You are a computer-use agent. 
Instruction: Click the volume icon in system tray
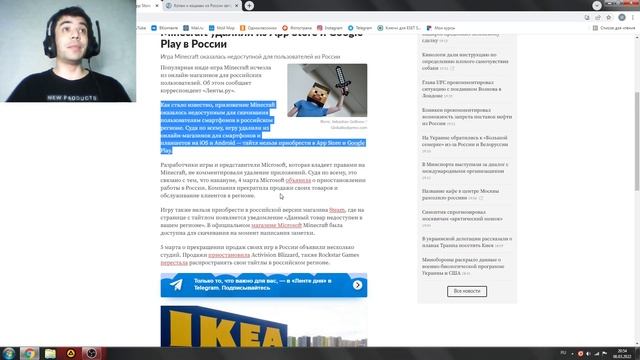pos(588,353)
